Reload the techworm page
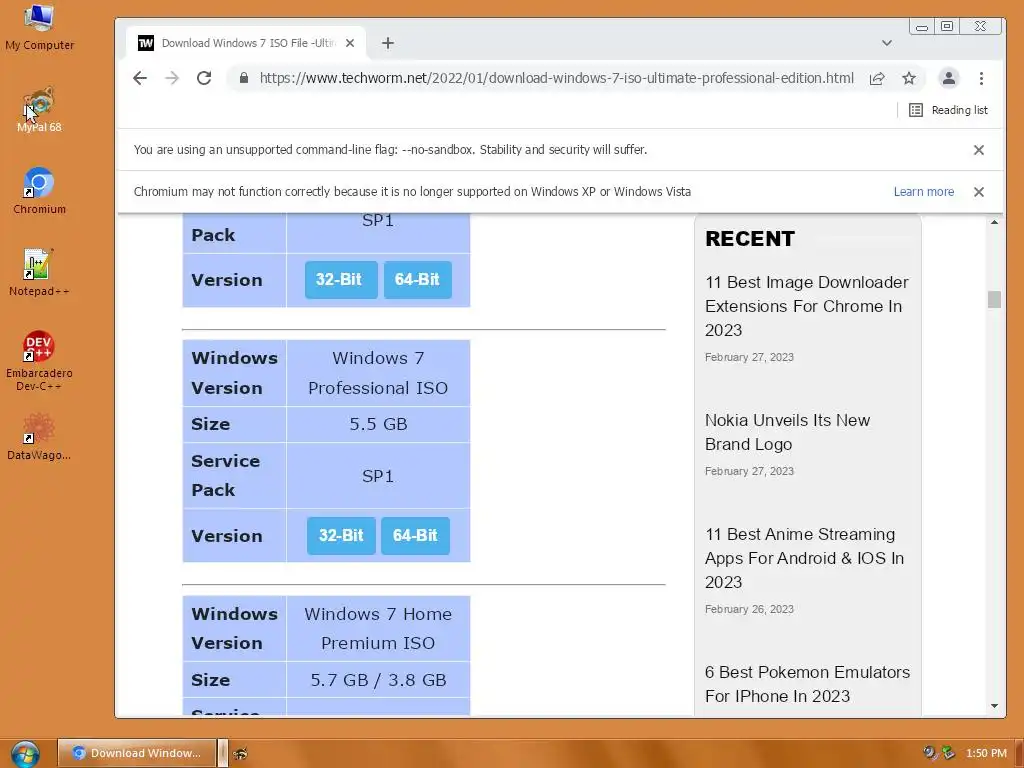 (x=204, y=78)
